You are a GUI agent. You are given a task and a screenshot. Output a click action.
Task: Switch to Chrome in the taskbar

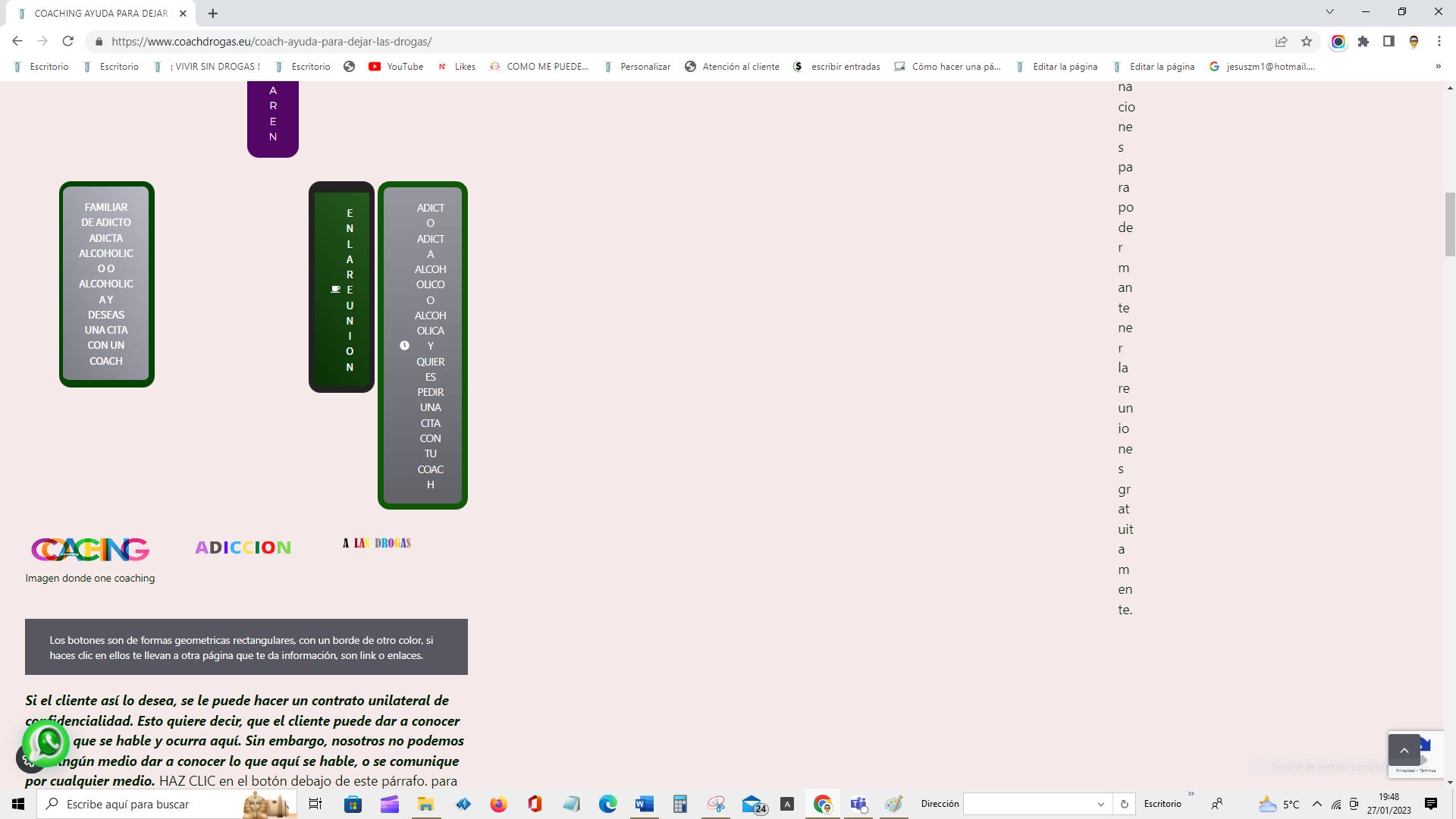point(823,804)
